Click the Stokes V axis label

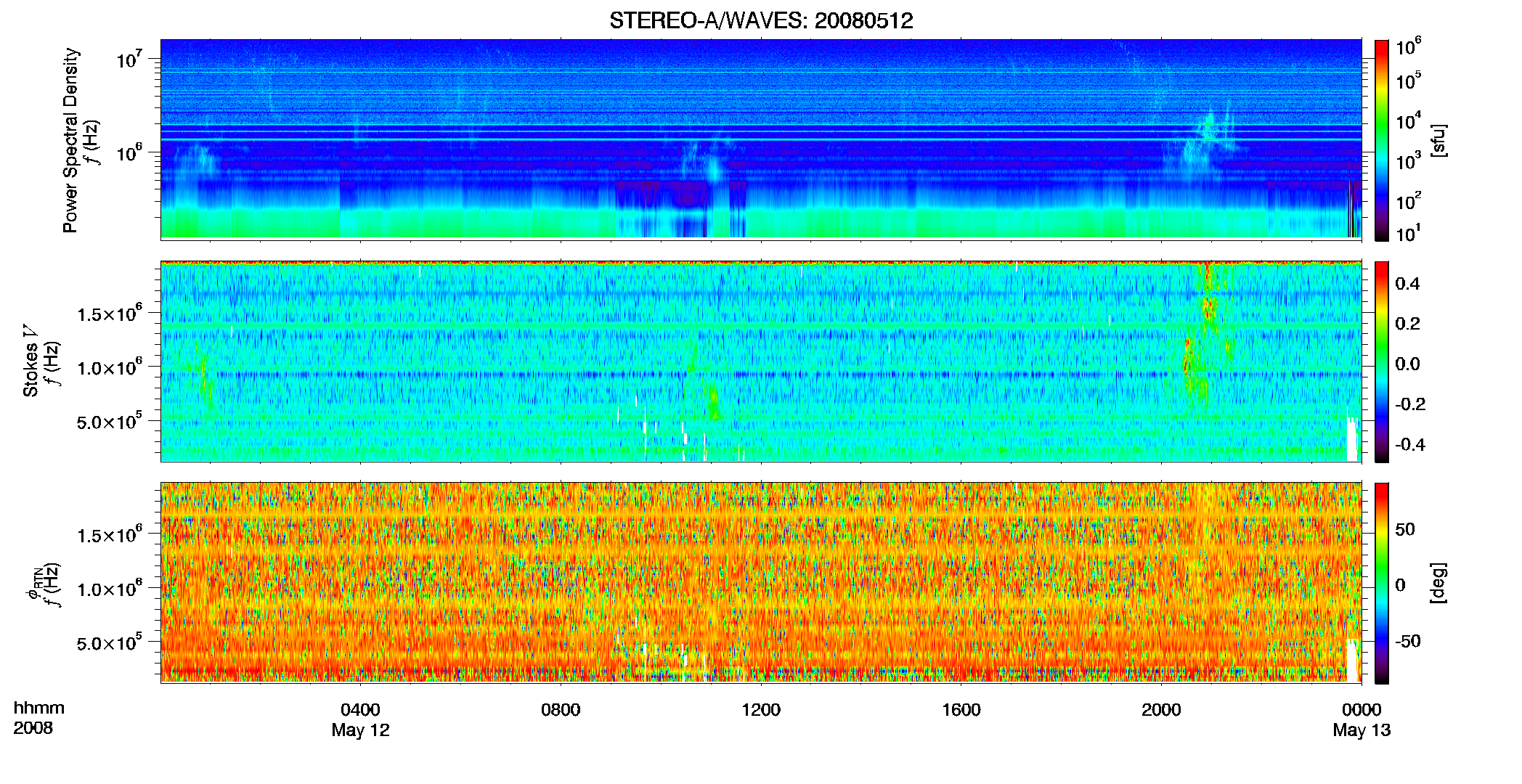tap(30, 362)
